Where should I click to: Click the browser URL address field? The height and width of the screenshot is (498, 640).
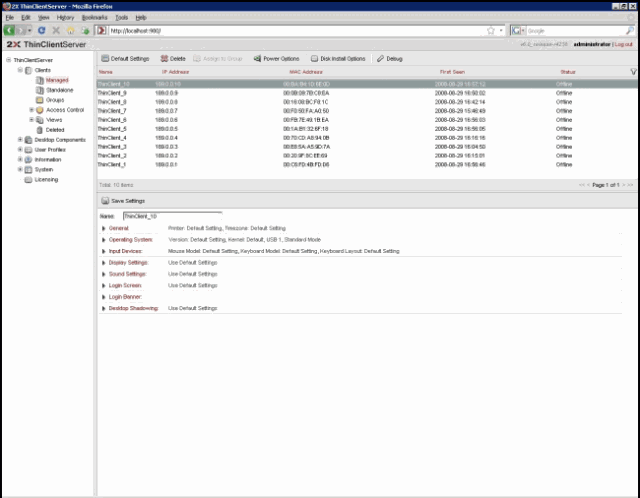point(298,31)
